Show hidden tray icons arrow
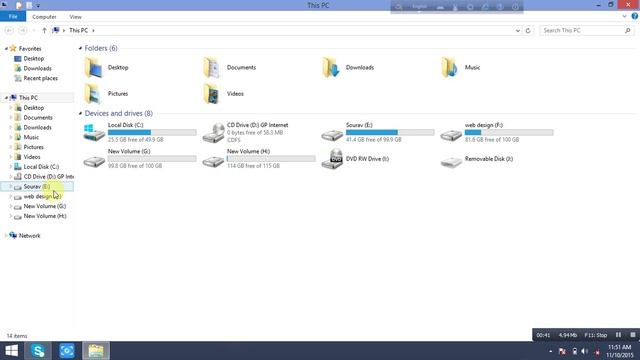The image size is (640, 360). click(x=551, y=351)
